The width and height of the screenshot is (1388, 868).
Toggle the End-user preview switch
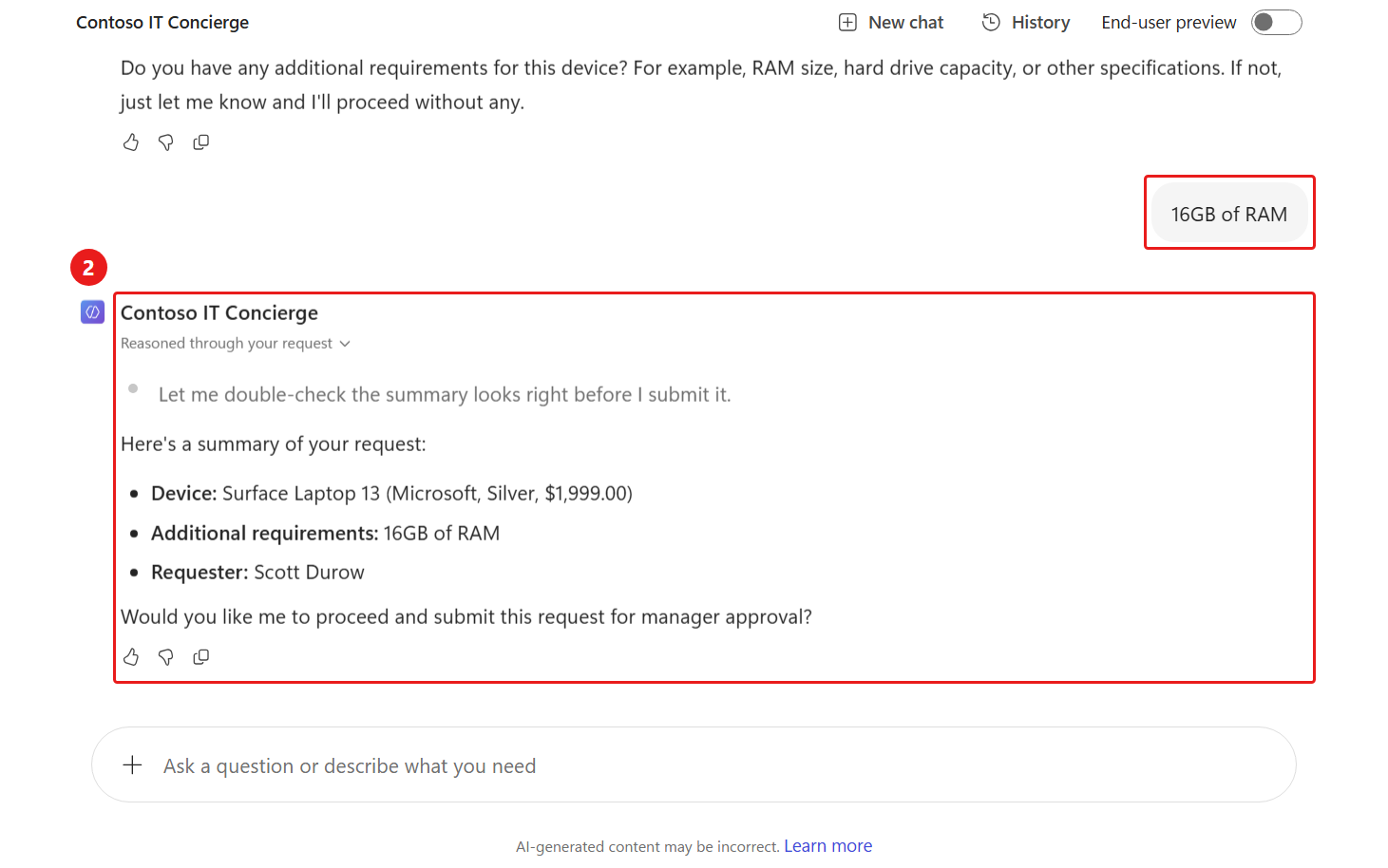pos(1276,23)
